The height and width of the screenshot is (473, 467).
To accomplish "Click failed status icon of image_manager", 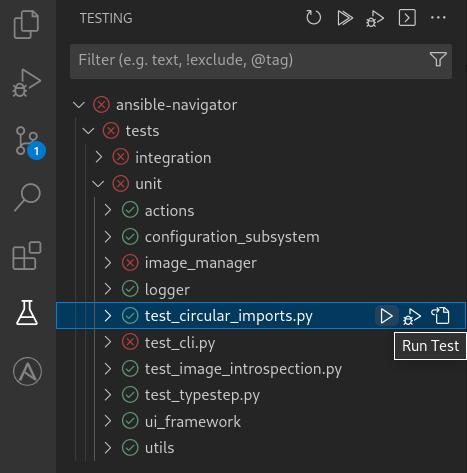I will point(130,263).
